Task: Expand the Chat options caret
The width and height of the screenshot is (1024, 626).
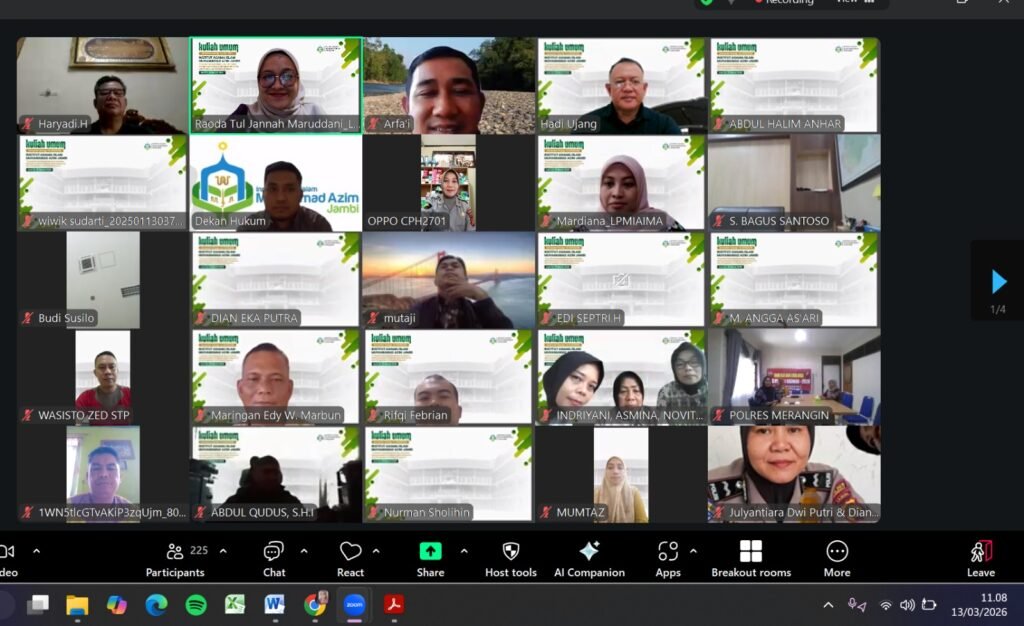Action: tap(304, 551)
